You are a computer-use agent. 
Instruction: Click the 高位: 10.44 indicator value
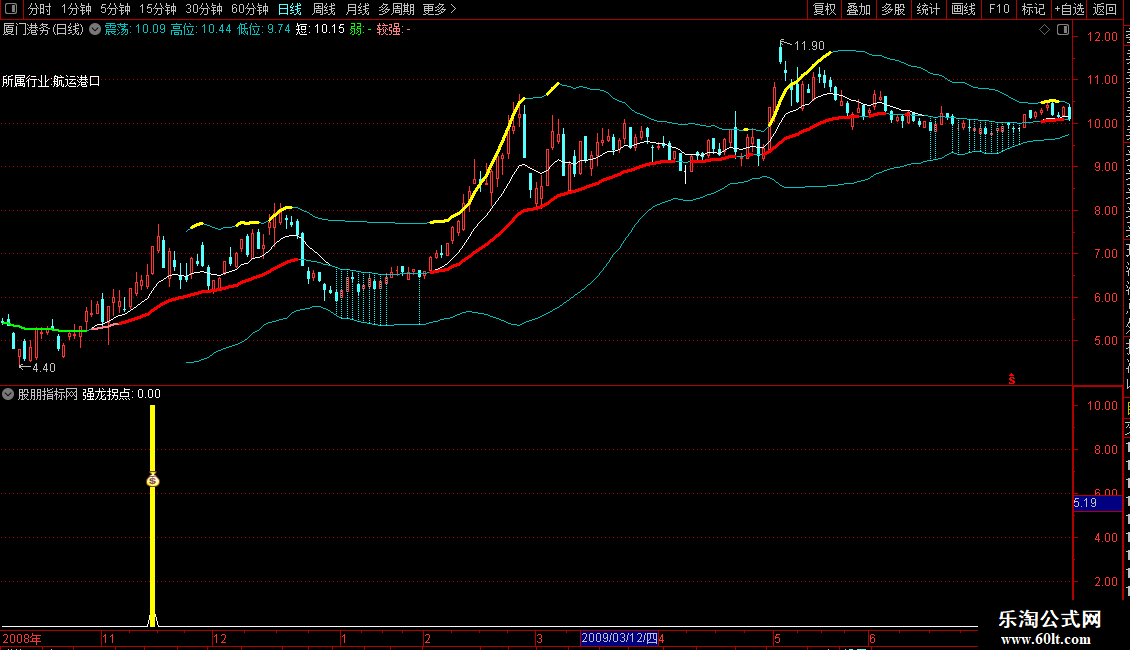[x=201, y=30]
